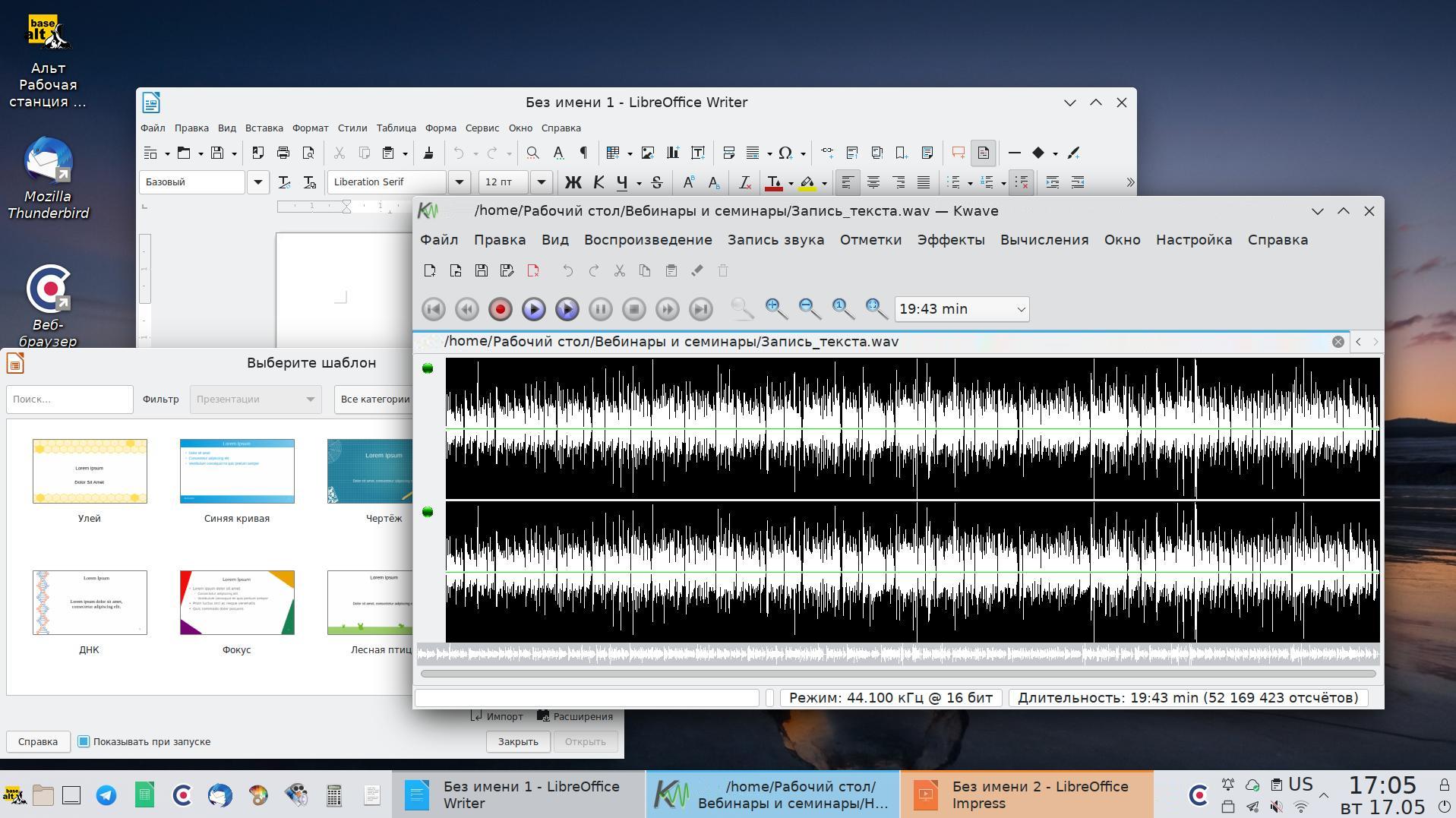Expand Writer toolbar overflow chevron
This screenshot has height=818, width=1456.
(1129, 182)
